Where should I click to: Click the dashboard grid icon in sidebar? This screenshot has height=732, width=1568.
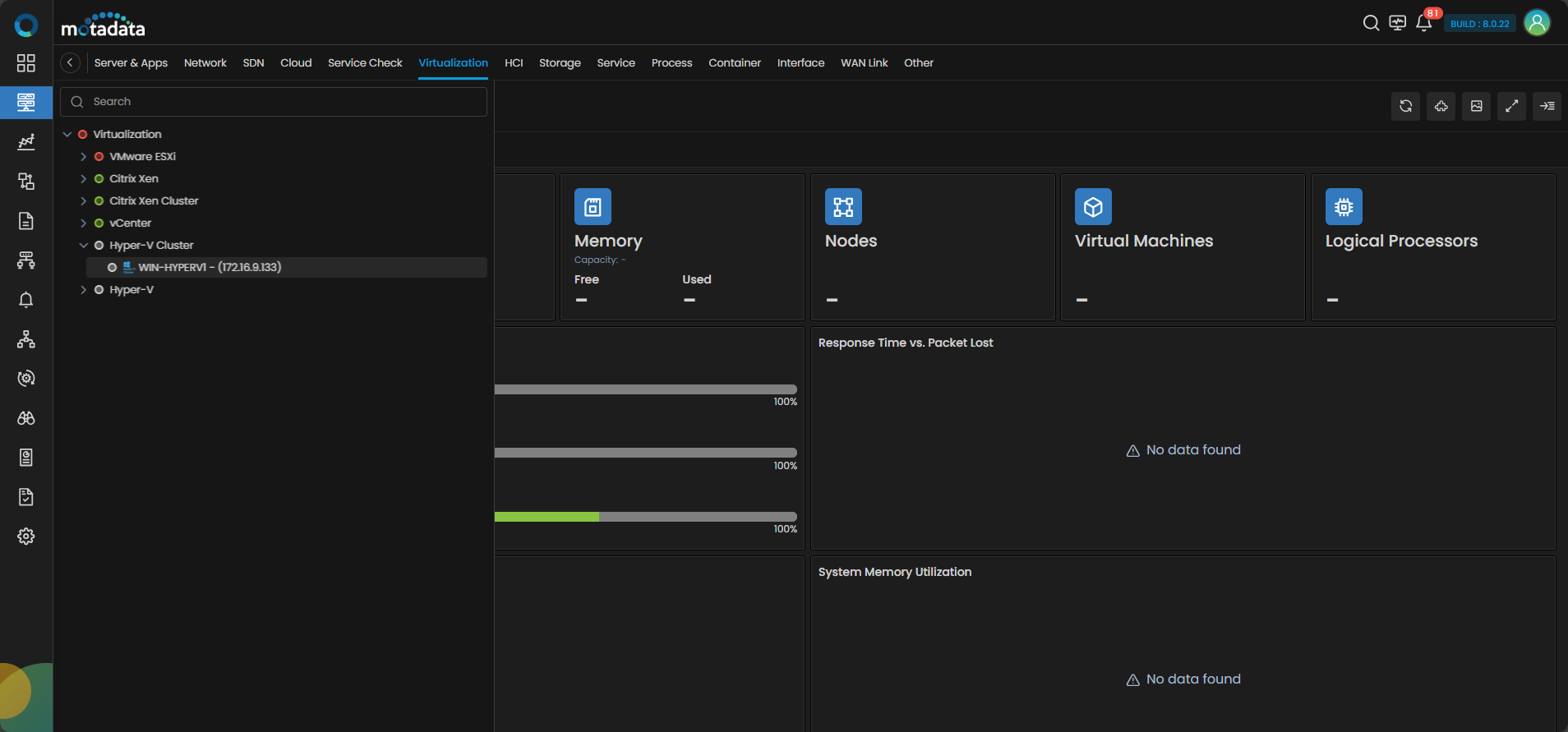tap(26, 63)
